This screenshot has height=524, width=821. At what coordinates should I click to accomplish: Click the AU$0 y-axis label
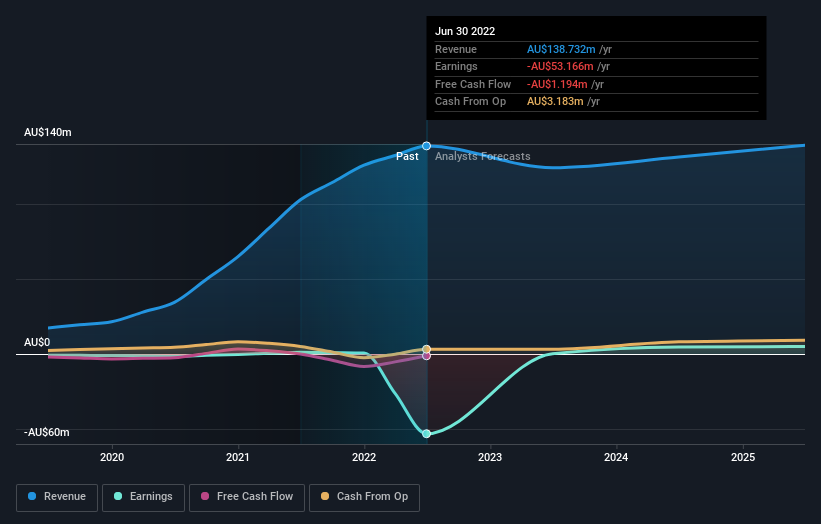click(x=37, y=342)
